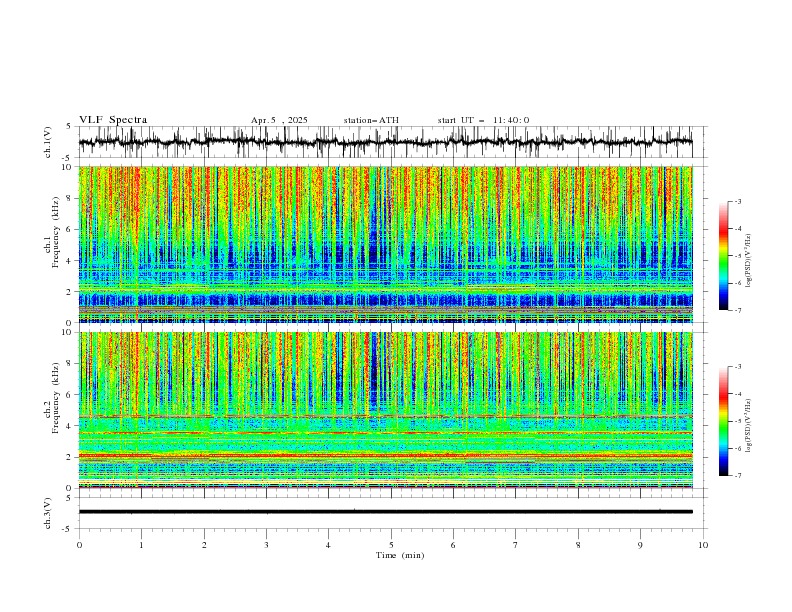Click the 'Time (min)' axis label

[x=400, y=555]
